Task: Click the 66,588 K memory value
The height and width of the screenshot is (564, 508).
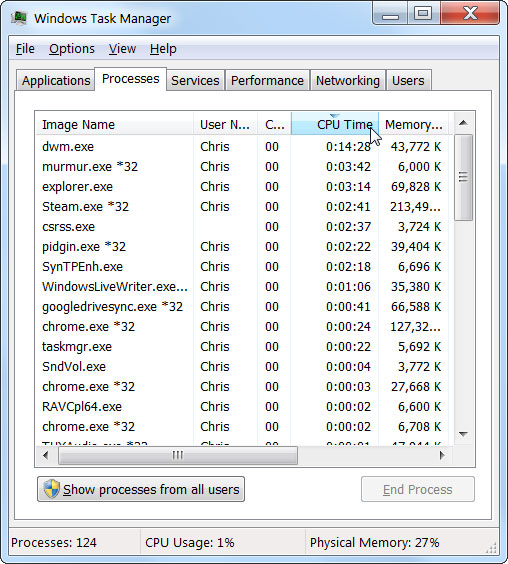Action: click(416, 307)
